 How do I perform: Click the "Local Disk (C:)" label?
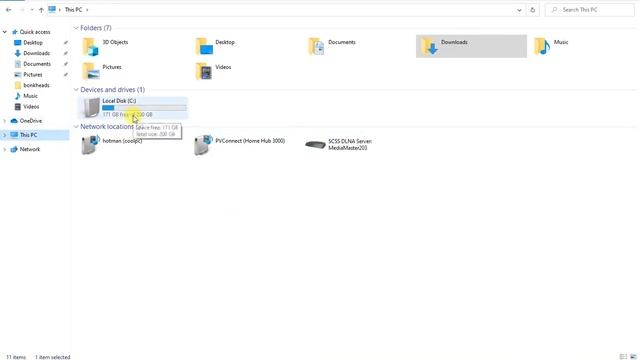[x=119, y=101]
